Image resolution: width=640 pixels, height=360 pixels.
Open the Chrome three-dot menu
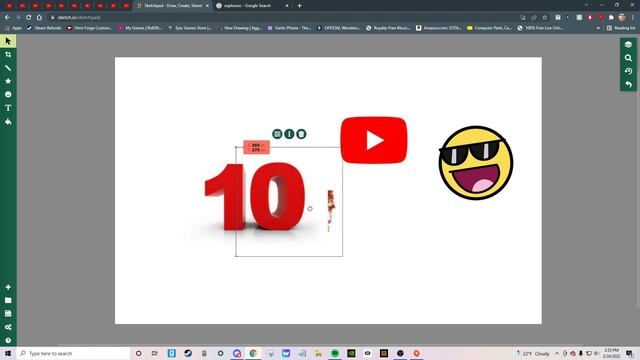pyautogui.click(x=633, y=18)
